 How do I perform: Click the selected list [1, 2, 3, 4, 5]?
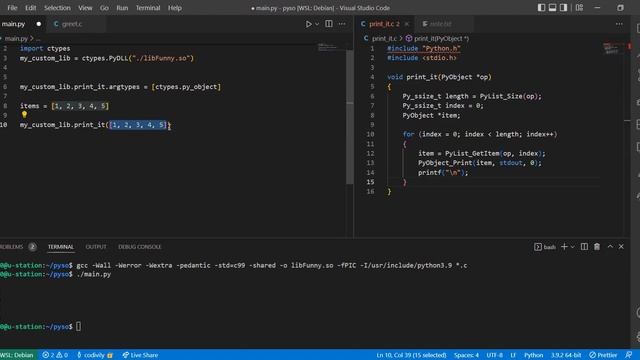click(x=138, y=125)
